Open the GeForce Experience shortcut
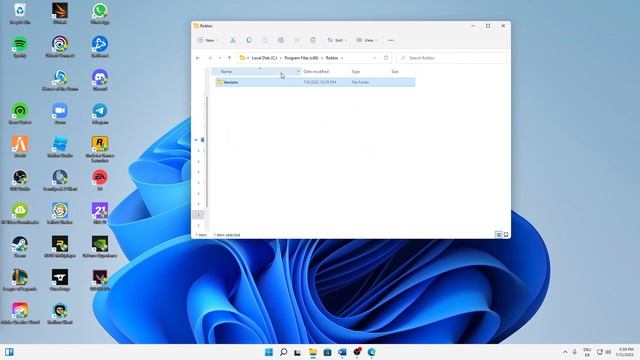This screenshot has height=360, width=640. coord(100,247)
